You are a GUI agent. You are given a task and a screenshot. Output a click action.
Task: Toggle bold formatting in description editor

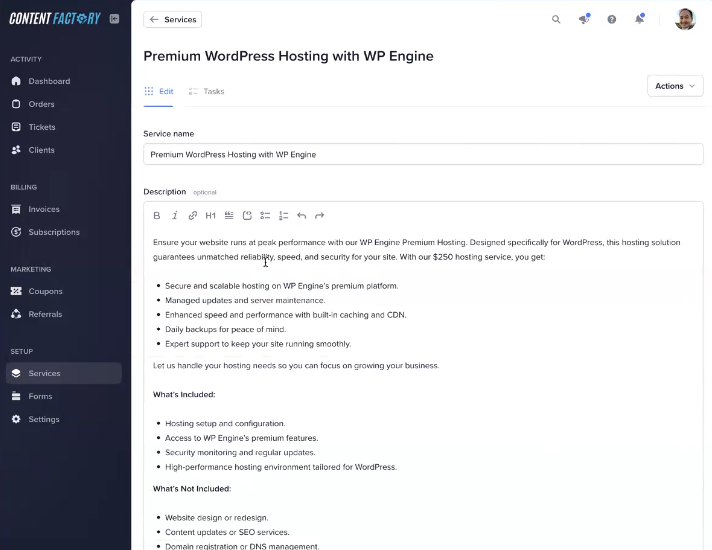tap(157, 216)
